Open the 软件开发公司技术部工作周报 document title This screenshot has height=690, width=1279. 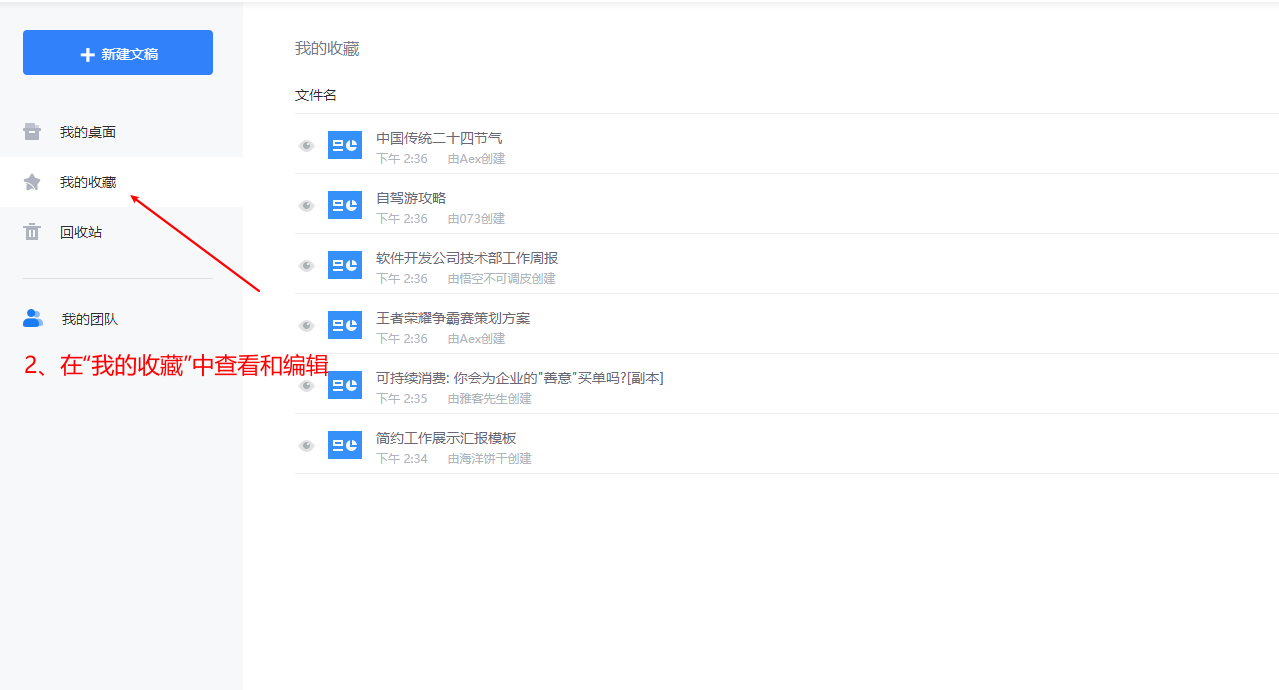tap(466, 258)
